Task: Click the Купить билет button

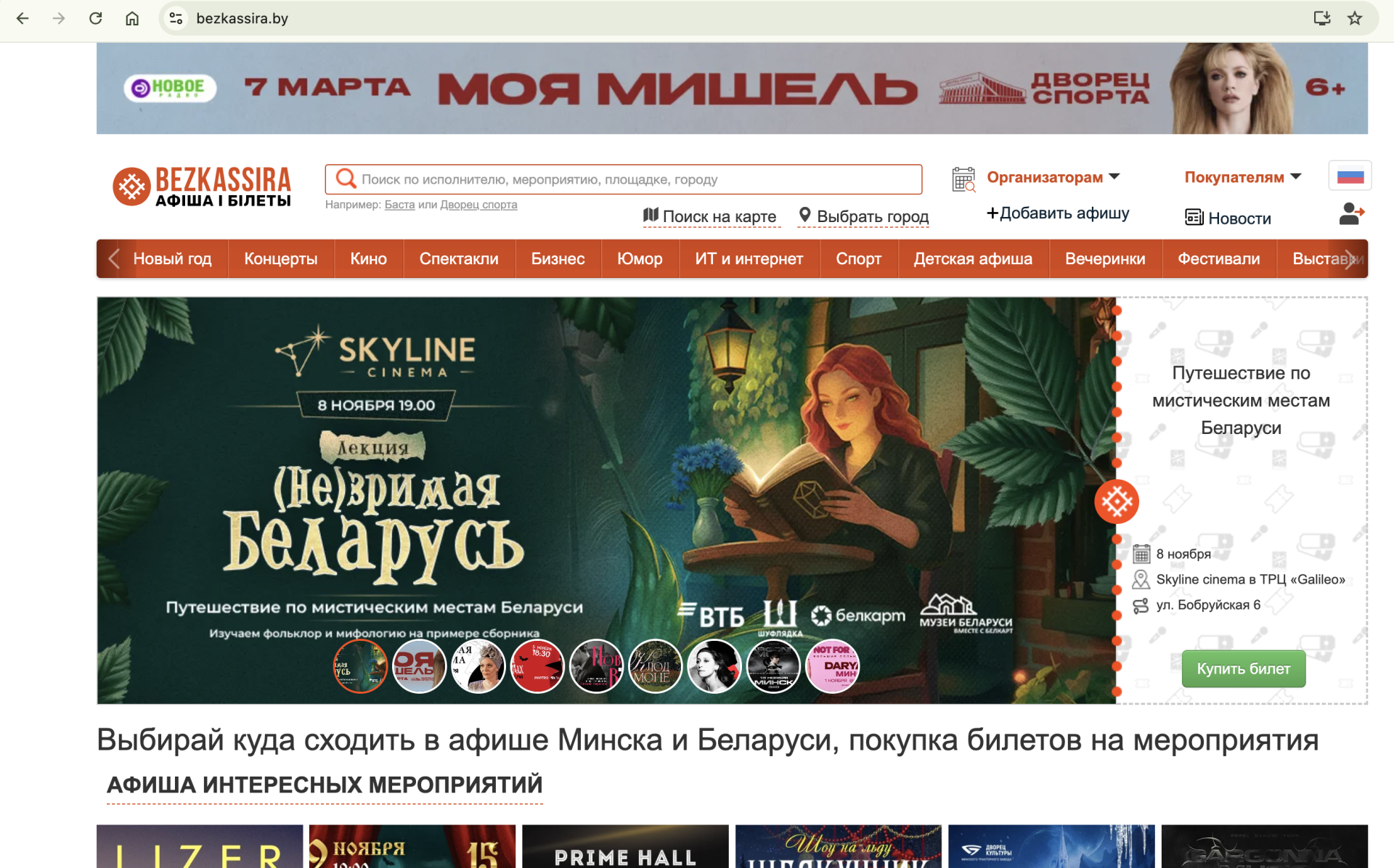Action: click(1243, 668)
